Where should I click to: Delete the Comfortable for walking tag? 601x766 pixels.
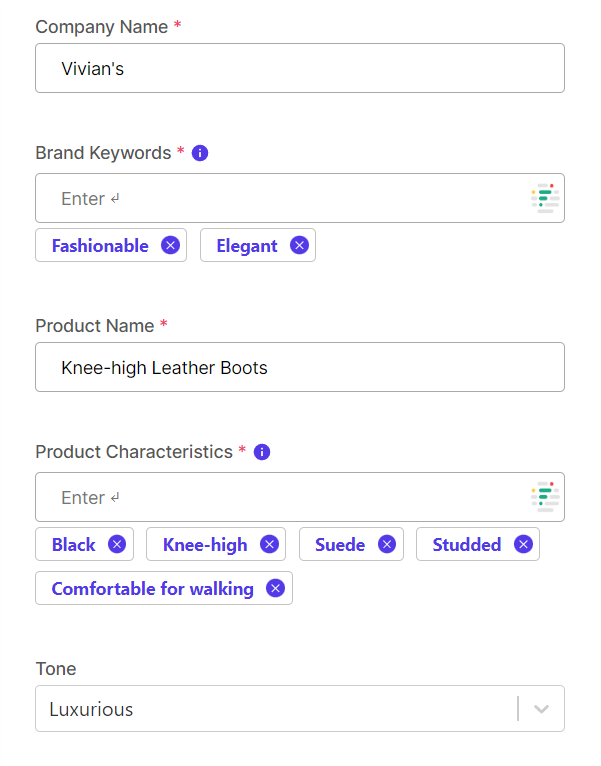275,588
